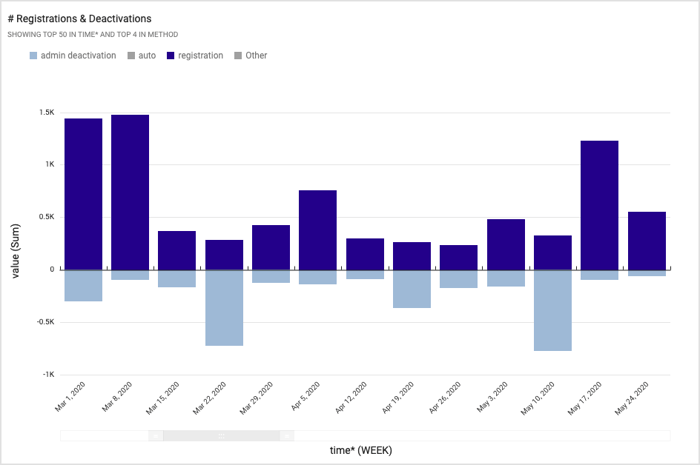Select the Mar 8, 2020 registration bar

point(130,192)
